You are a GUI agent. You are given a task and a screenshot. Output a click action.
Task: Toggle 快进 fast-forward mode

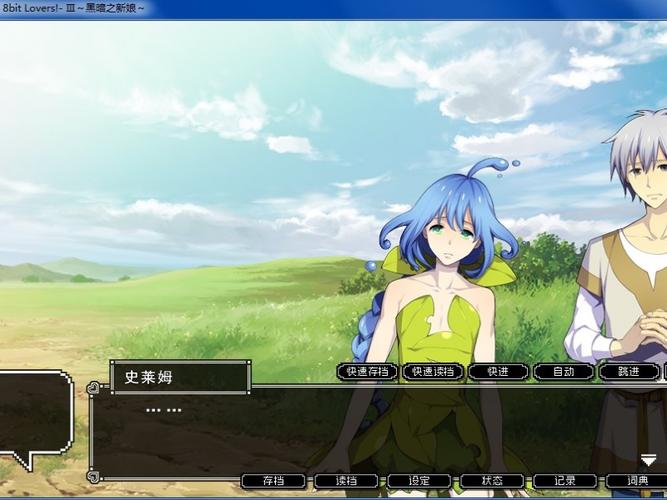(498, 371)
